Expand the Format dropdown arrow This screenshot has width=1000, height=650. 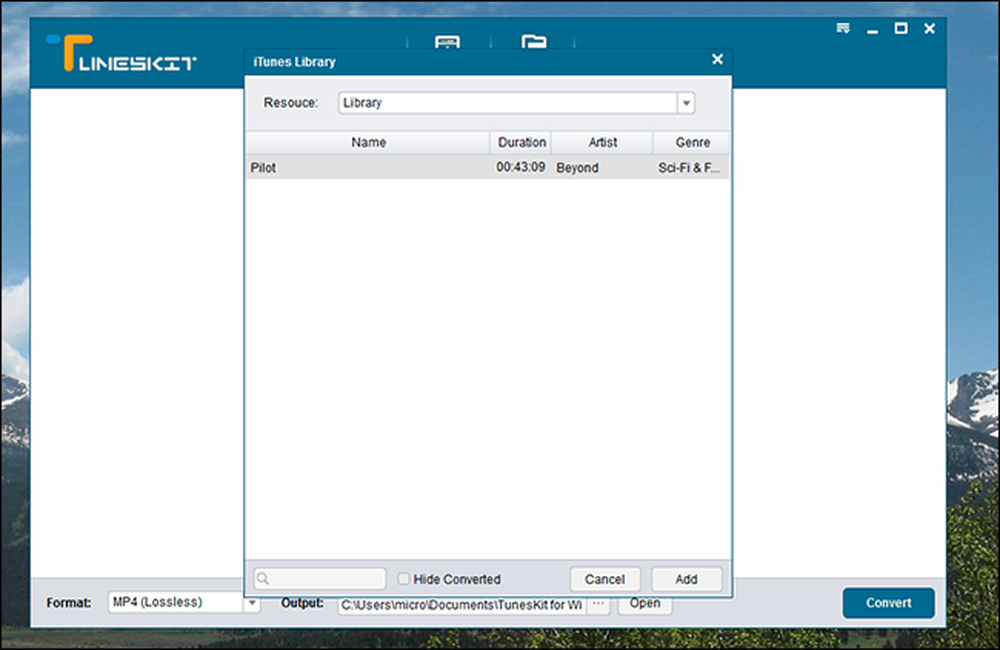[x=253, y=603]
